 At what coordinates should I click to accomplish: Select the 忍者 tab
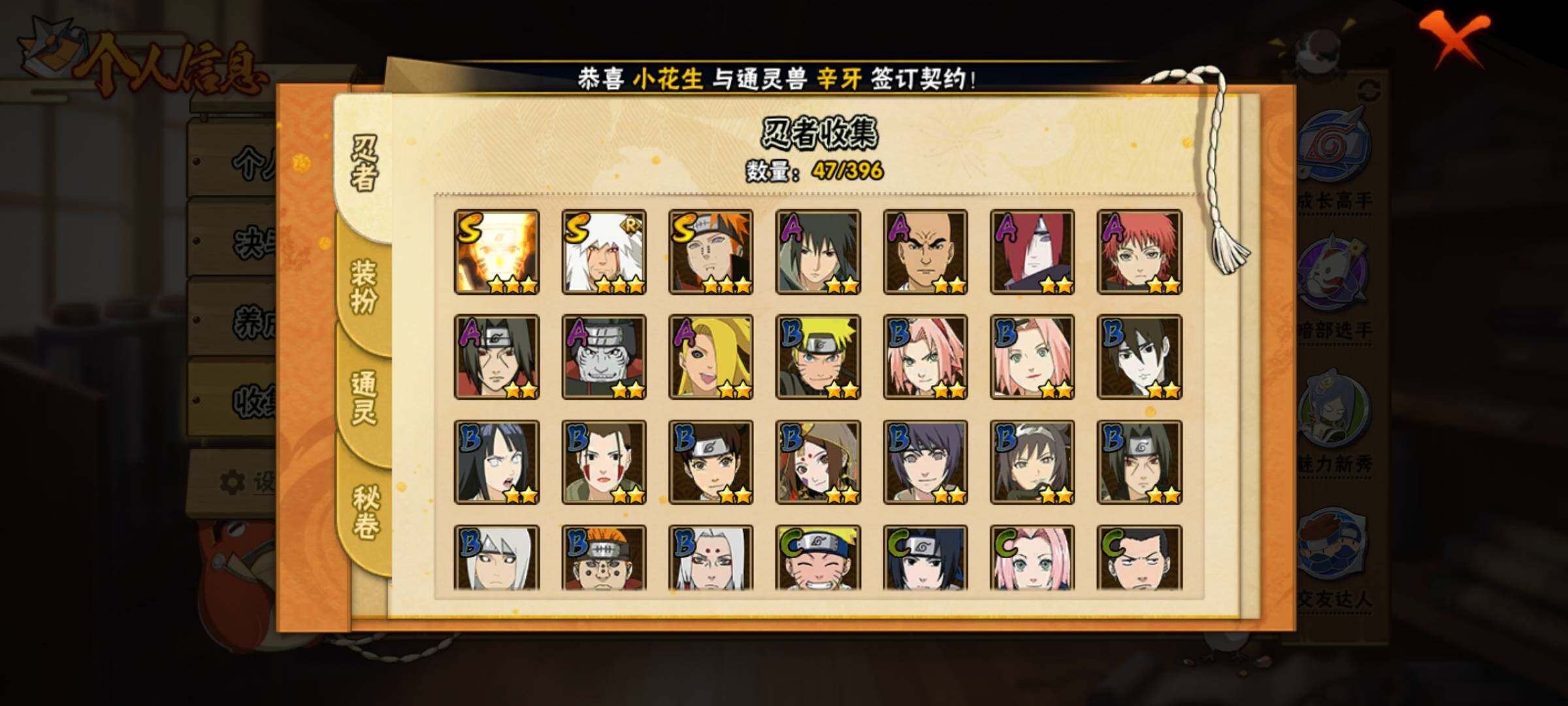(x=363, y=163)
